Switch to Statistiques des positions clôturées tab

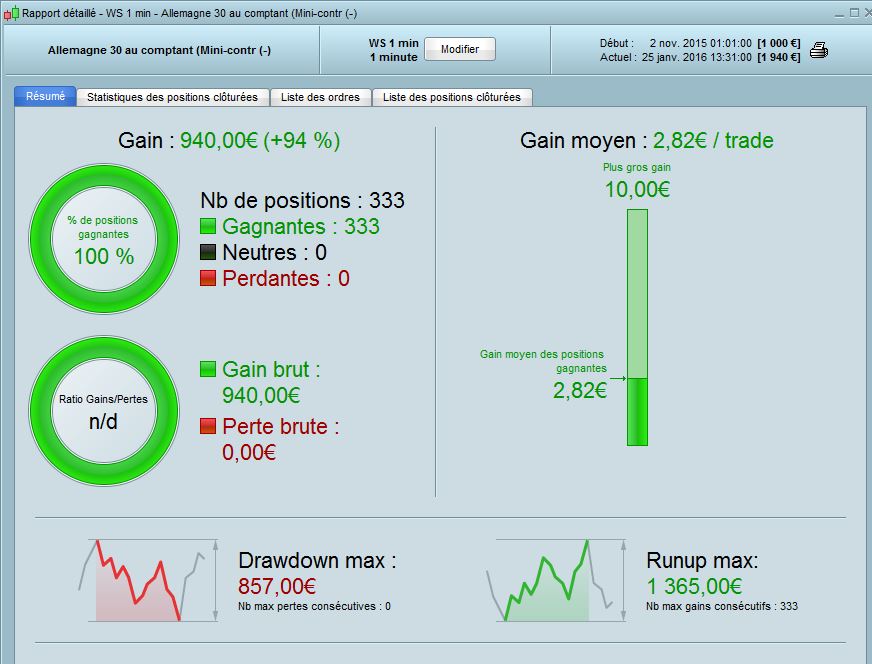[x=172, y=98]
